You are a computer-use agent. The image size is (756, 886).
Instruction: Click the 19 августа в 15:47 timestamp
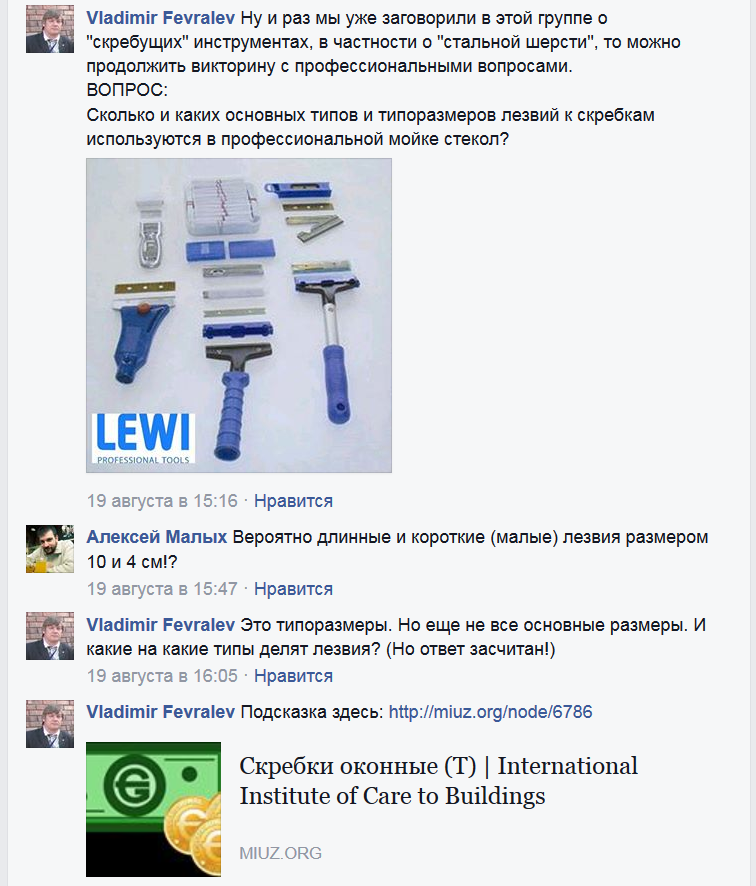tap(162, 589)
